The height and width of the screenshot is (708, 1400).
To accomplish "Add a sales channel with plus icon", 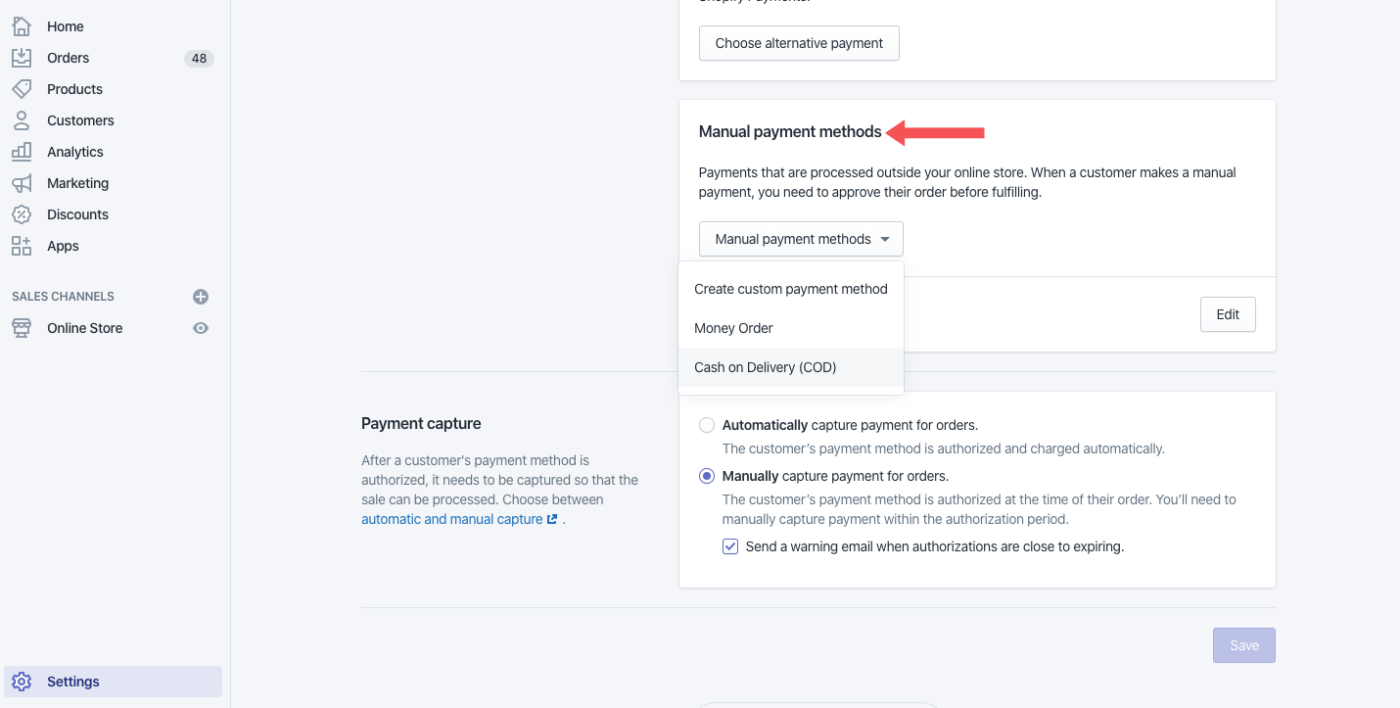I will click(200, 297).
